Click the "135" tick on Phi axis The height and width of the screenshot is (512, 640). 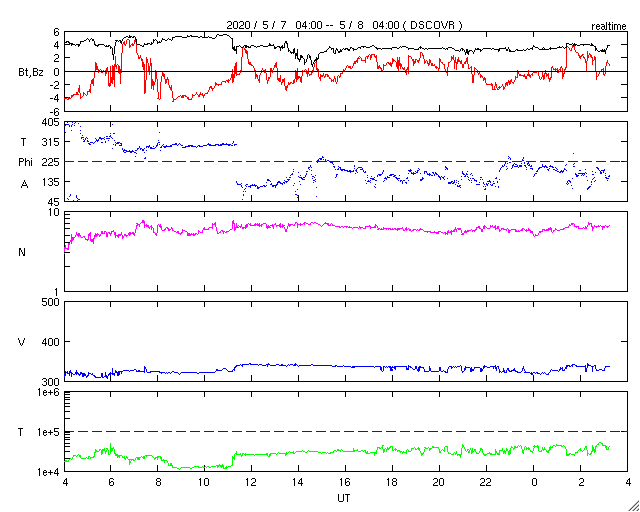[51, 182]
